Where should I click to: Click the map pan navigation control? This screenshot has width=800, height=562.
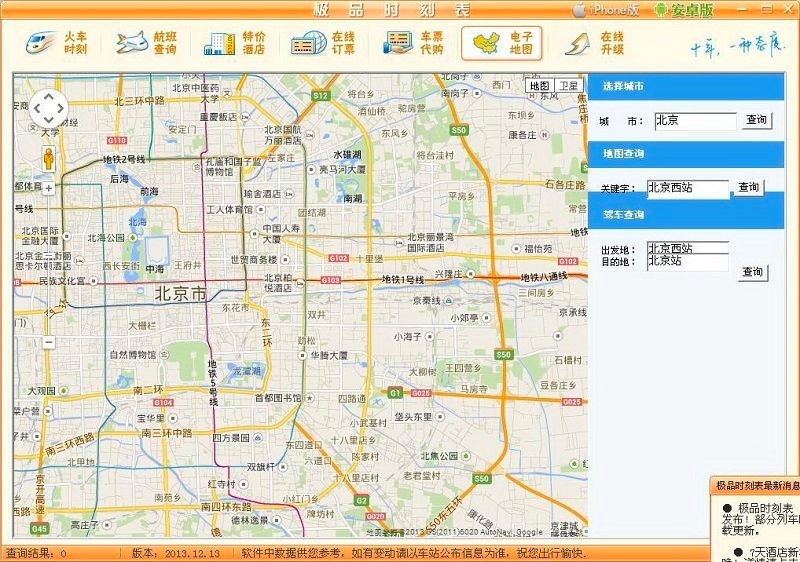[x=48, y=107]
